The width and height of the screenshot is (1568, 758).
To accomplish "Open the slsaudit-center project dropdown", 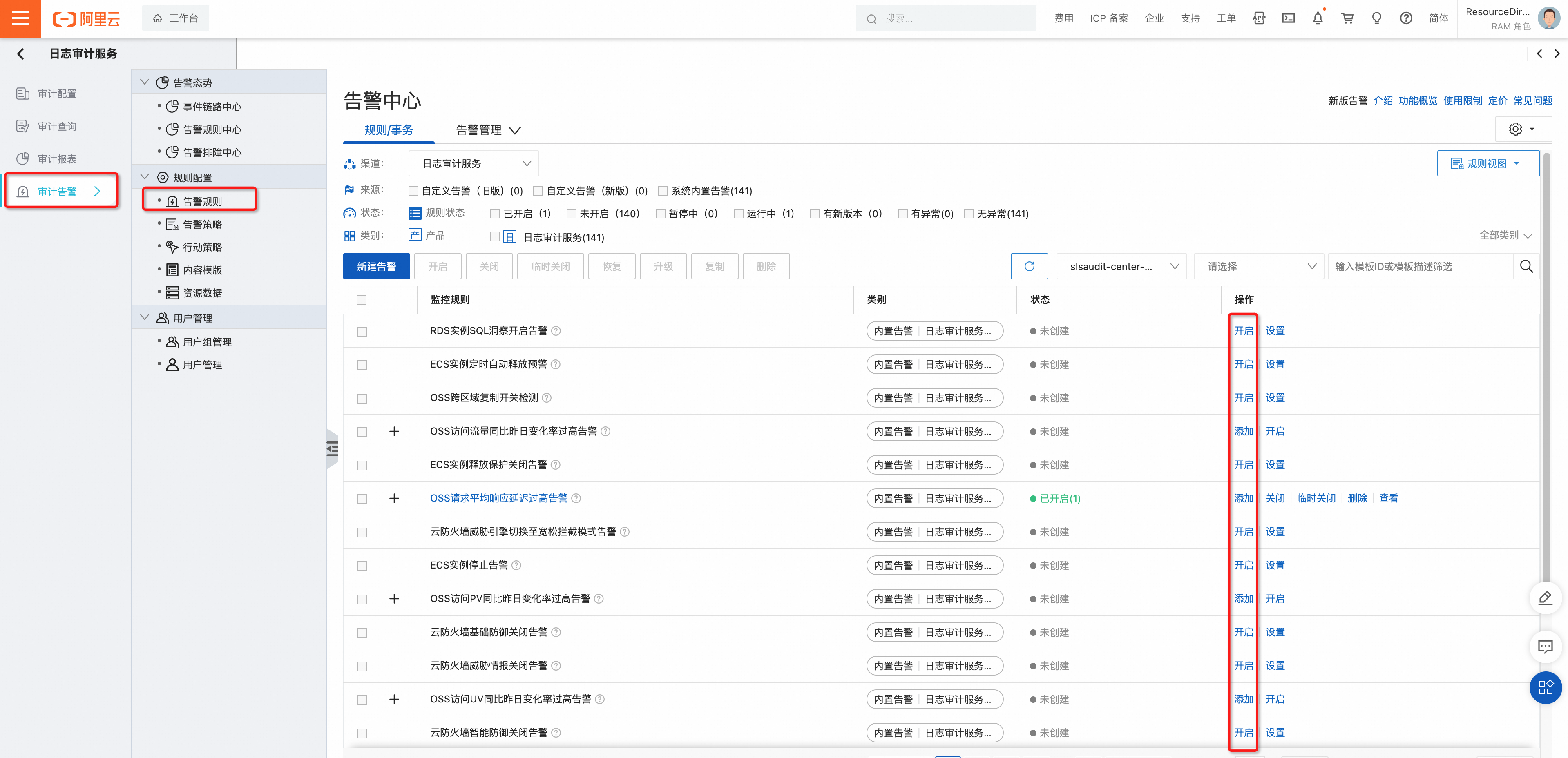I will point(1121,266).
